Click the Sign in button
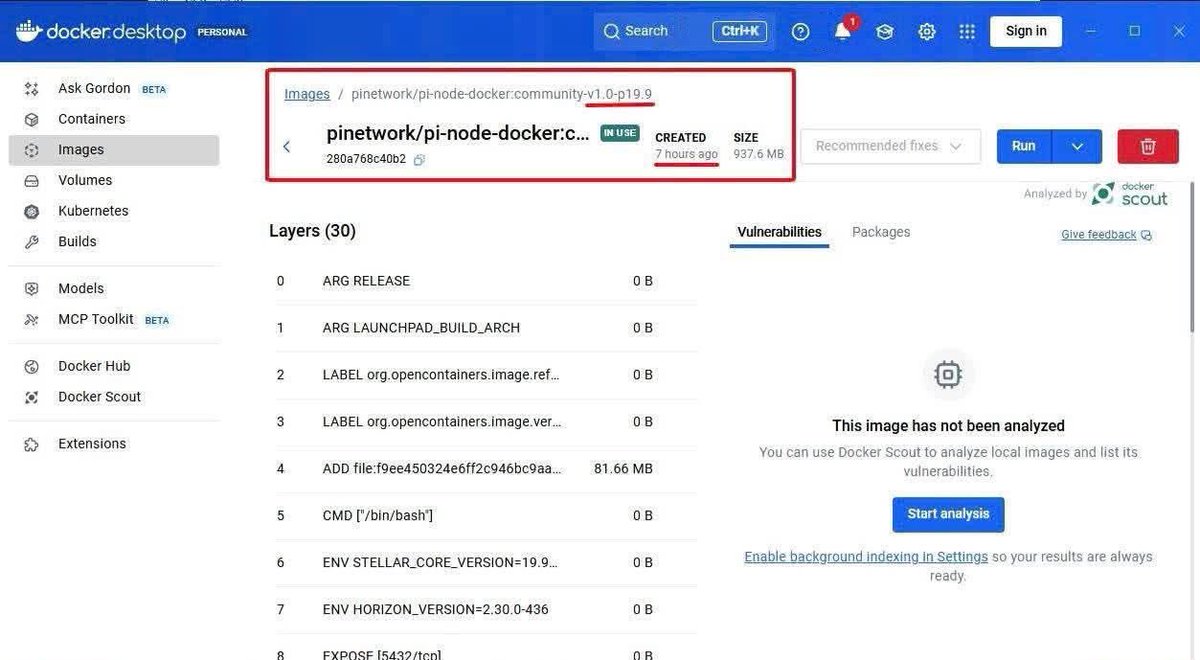Image resolution: width=1200 pixels, height=660 pixels. [1026, 31]
